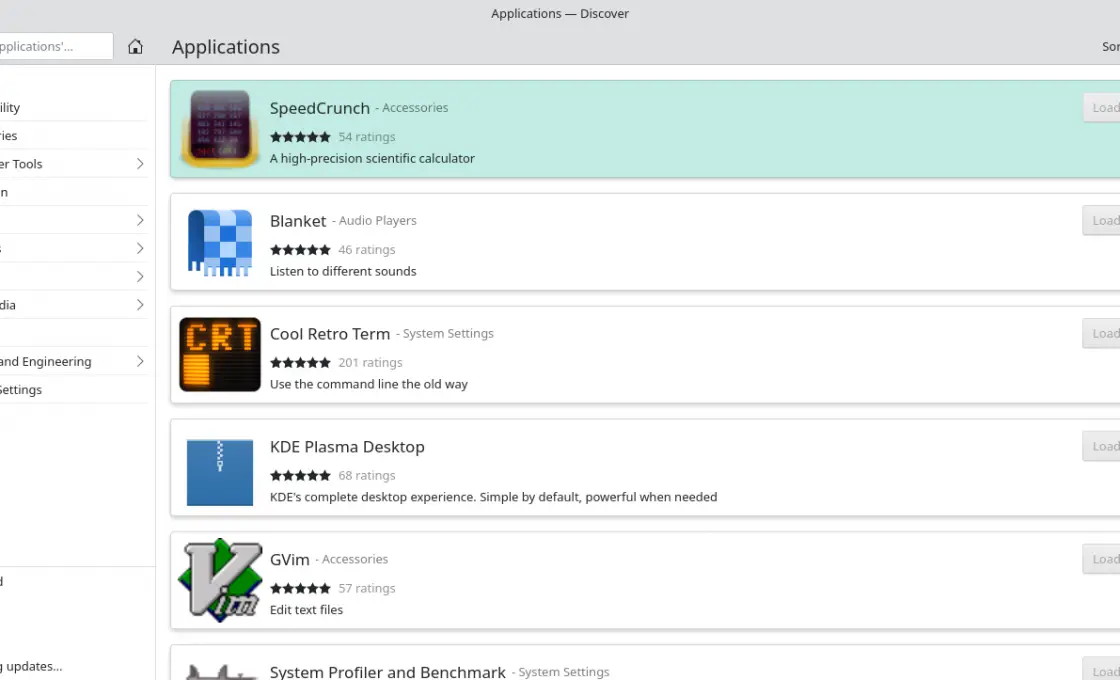This screenshot has width=1120, height=680.
Task: Open the Blanket app icon
Action: tap(220, 242)
